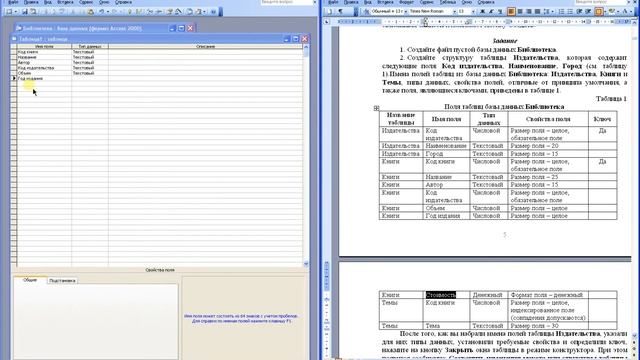
Task: Click the empty data type cell for 'Год издания'
Action: coord(90,78)
